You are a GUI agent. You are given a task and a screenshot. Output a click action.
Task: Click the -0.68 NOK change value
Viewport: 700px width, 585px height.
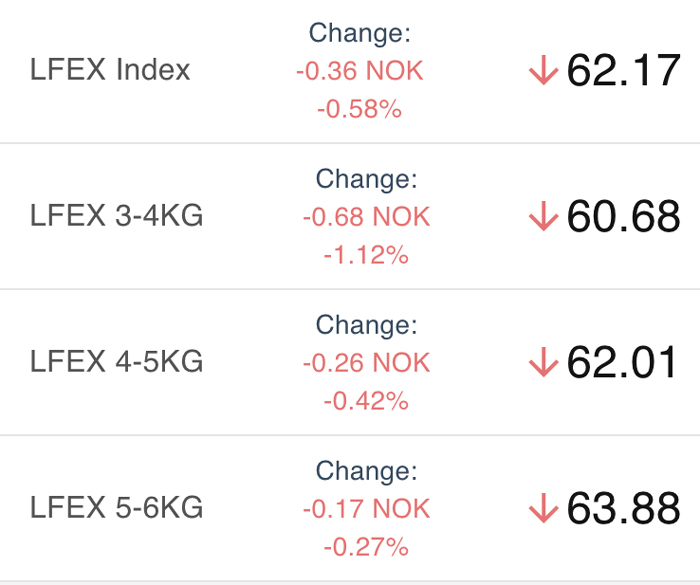coord(367,217)
